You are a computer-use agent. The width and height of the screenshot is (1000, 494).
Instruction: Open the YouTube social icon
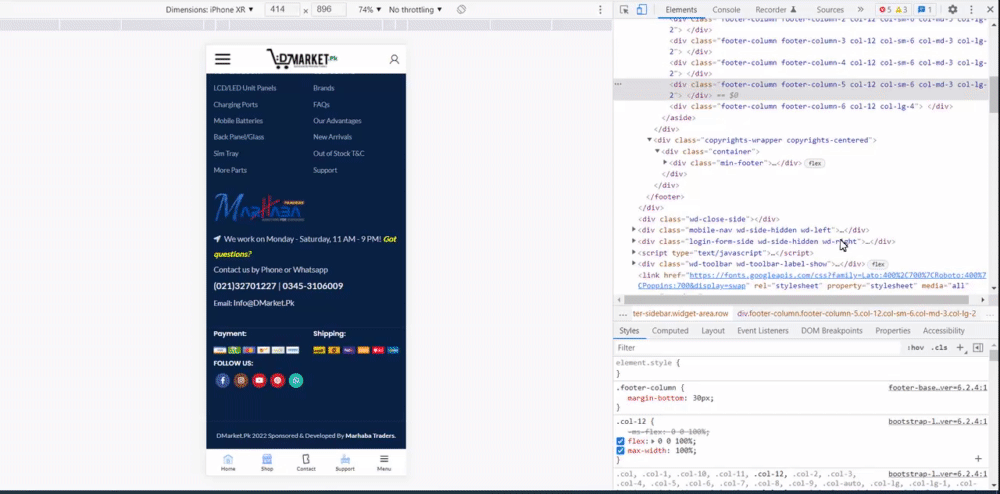coord(259,381)
